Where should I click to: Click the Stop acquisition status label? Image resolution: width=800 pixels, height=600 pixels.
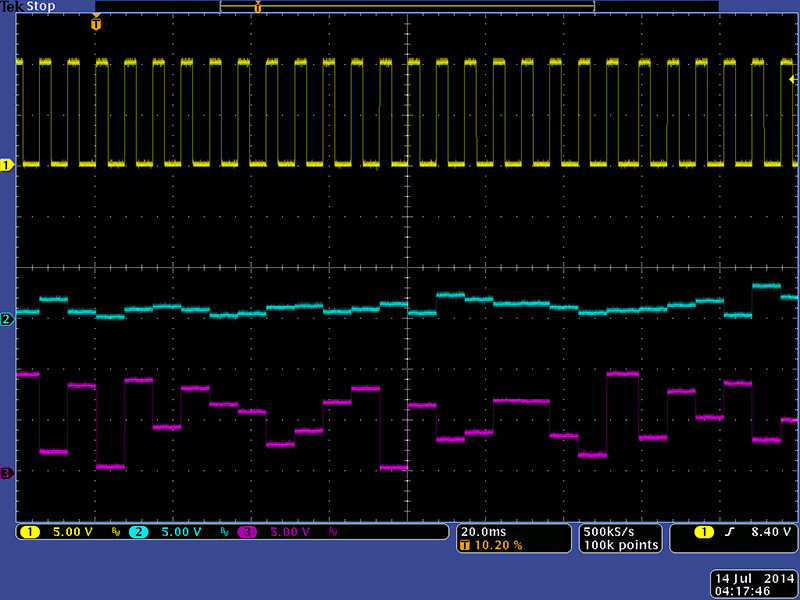tap(41, 7)
